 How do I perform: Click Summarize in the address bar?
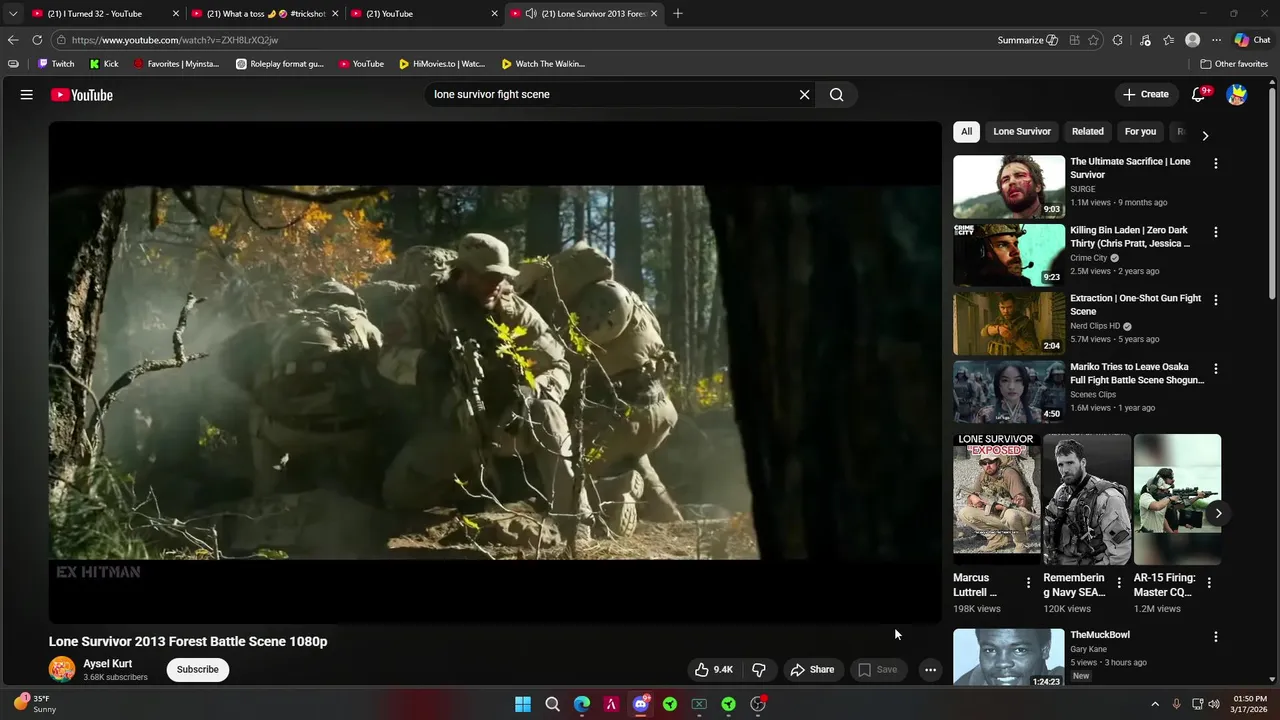tap(1027, 40)
